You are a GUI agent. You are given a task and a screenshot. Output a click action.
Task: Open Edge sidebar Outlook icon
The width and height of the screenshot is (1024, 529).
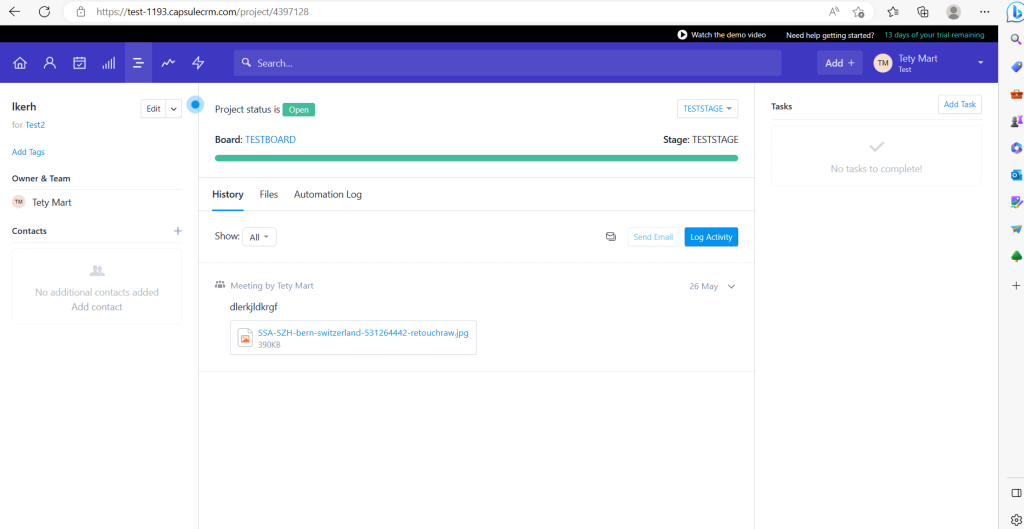(x=1016, y=175)
